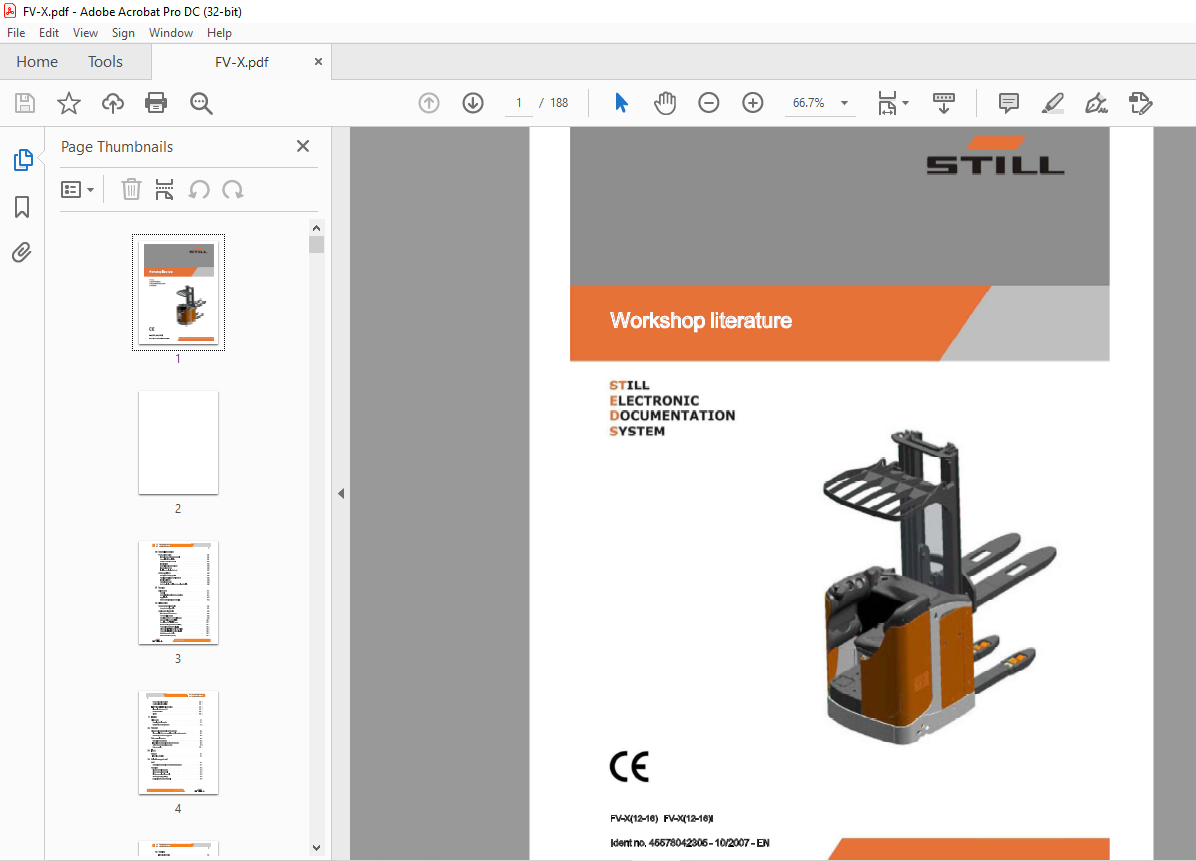Zoom in with the plus circle icon
This screenshot has height=861, width=1196.
[753, 103]
